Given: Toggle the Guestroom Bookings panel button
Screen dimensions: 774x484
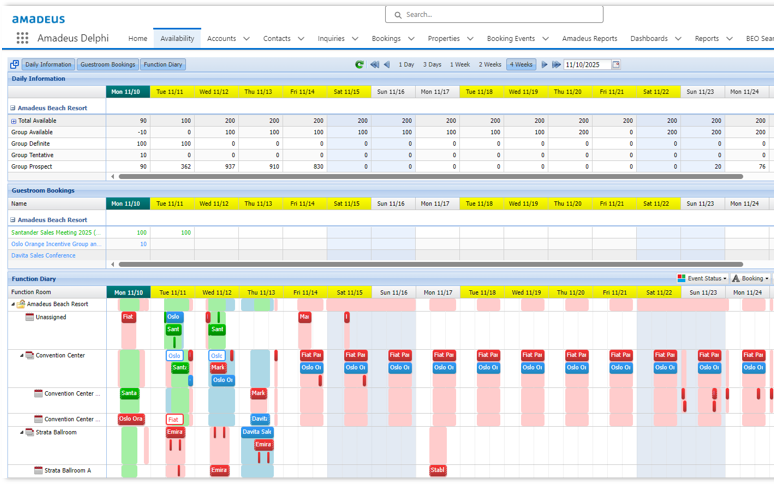Looking at the screenshot, I should coord(108,64).
